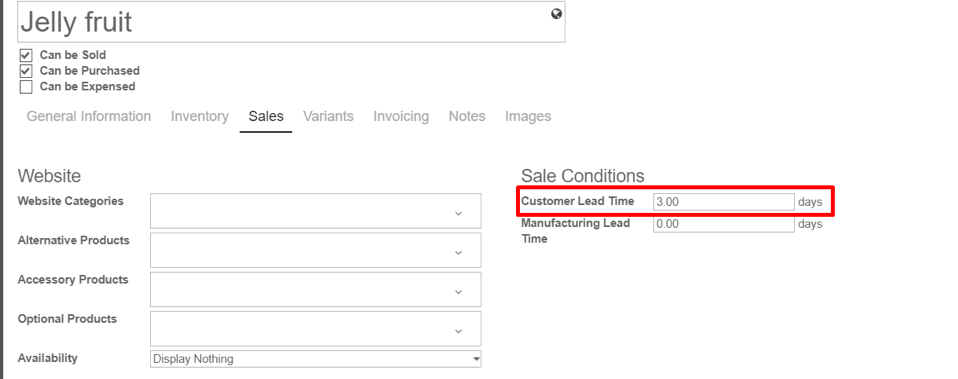View the Notes tab
Viewport: 958px width, 379px height.
(x=467, y=116)
